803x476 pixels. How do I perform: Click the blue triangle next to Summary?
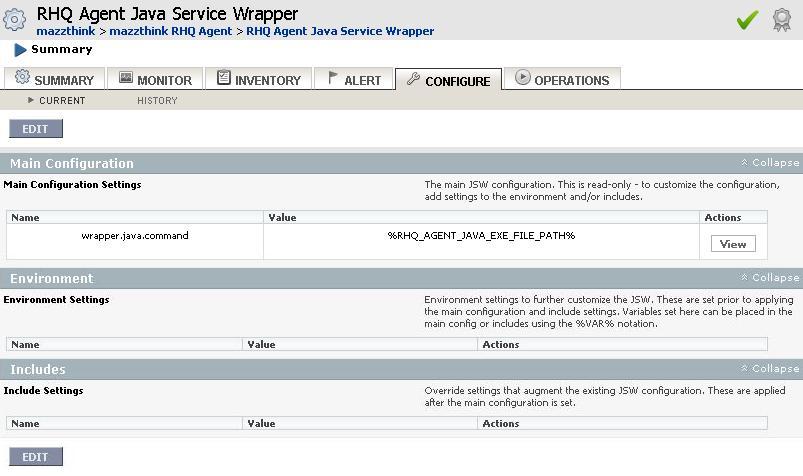coord(20,50)
